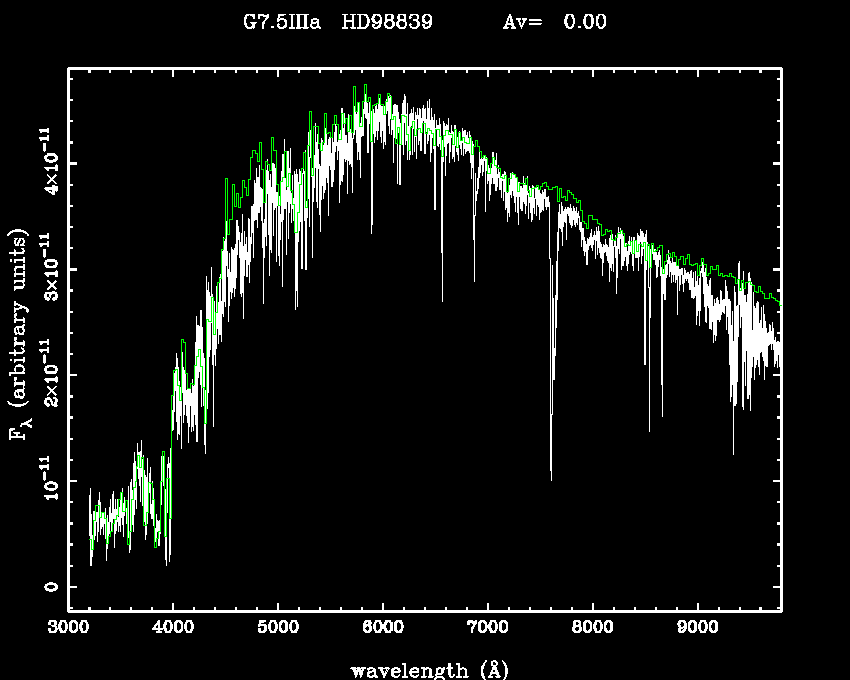850x680 pixels.
Task: Select the 5000 wavelength tick label
Action: point(278,628)
